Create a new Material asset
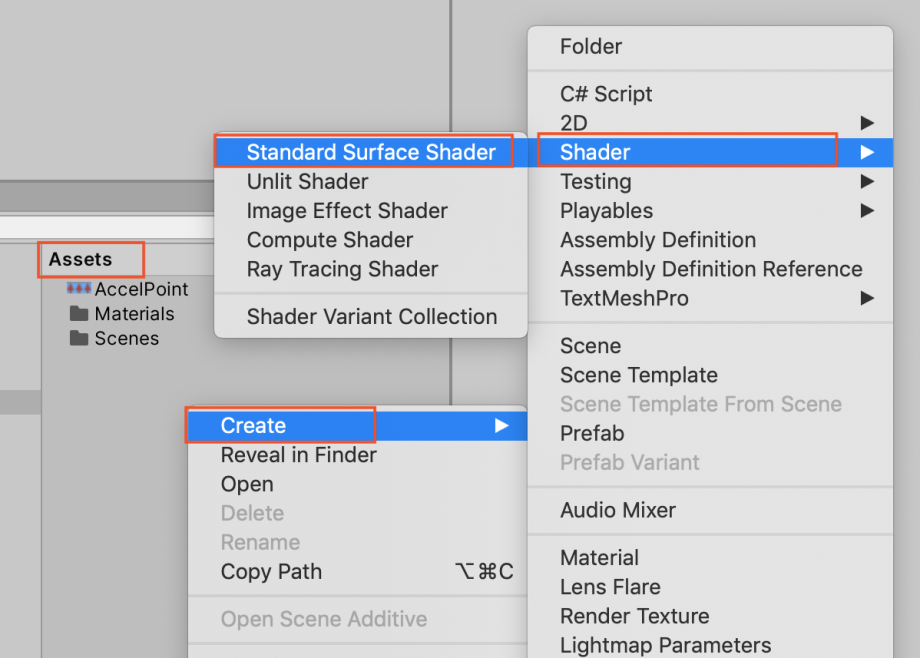This screenshot has height=658, width=920. (x=599, y=558)
